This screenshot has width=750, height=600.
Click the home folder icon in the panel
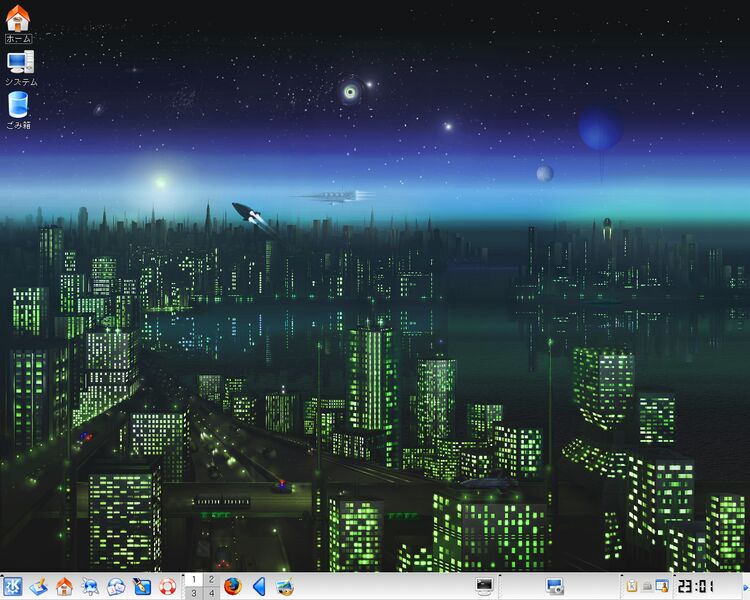pyautogui.click(x=64, y=586)
